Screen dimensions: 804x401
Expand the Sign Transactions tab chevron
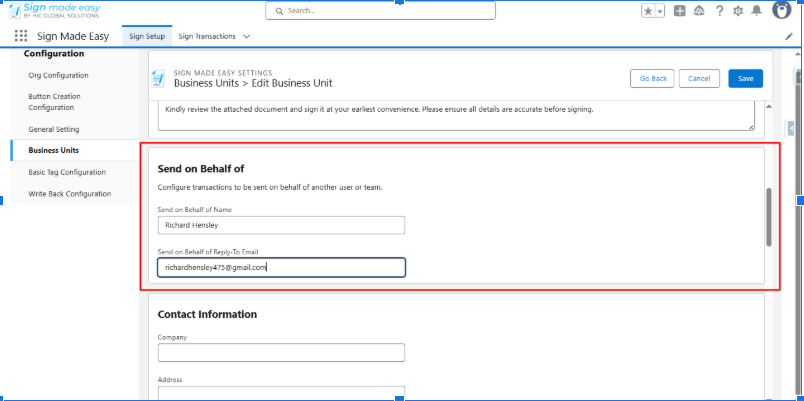tap(247, 37)
